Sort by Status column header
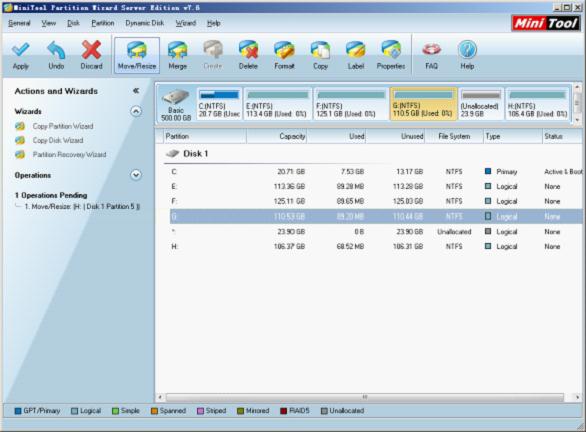586x432 pixels. (x=562, y=136)
